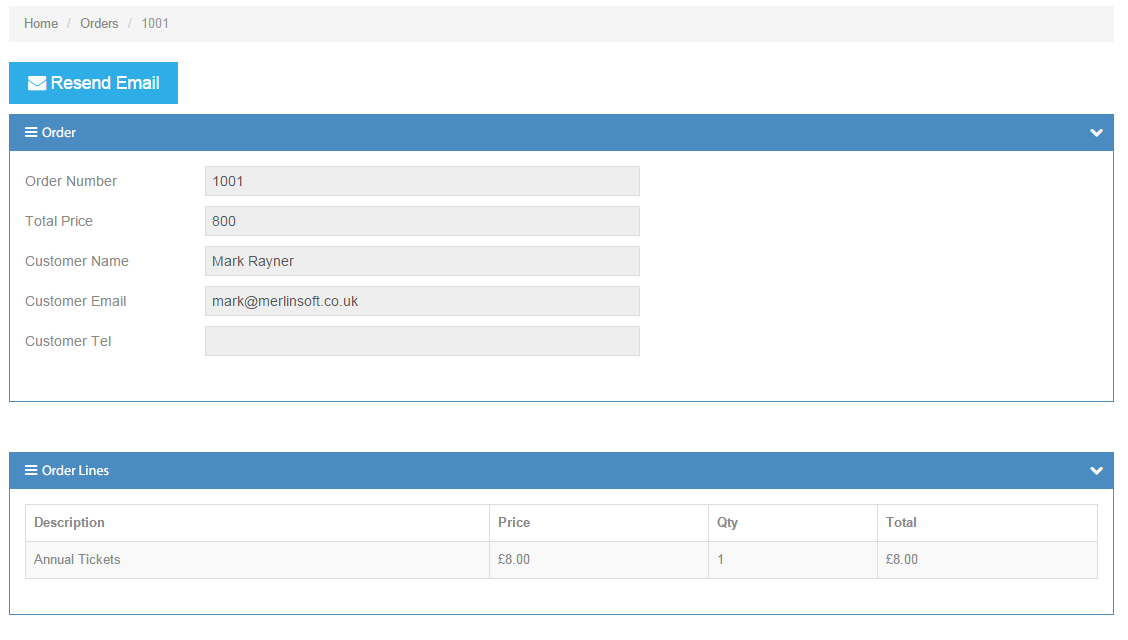This screenshot has height=640, width=1128.
Task: Click the Customer Email field
Action: (422, 301)
